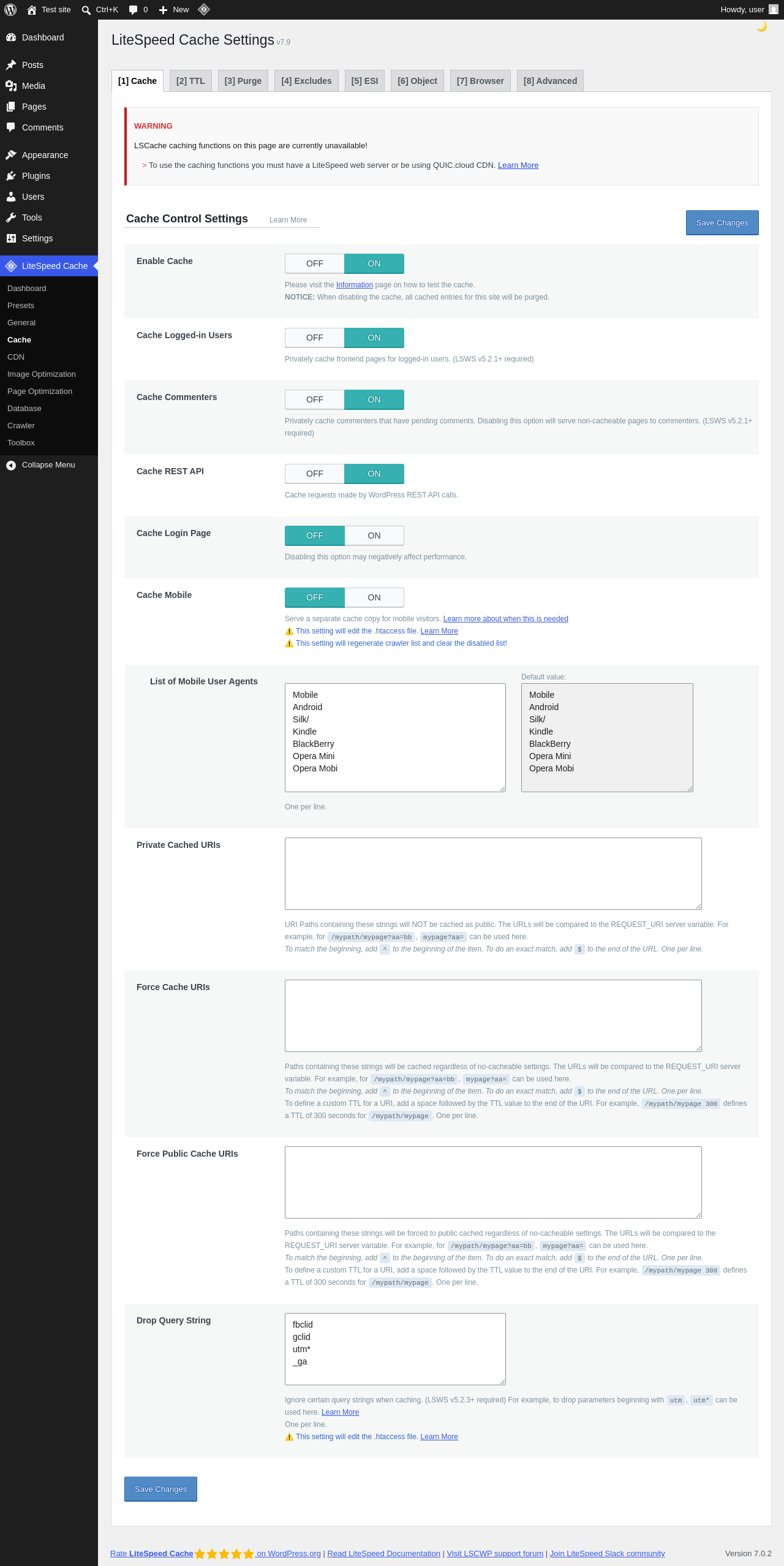Click the Force Cache URIs textarea

click(x=493, y=1016)
